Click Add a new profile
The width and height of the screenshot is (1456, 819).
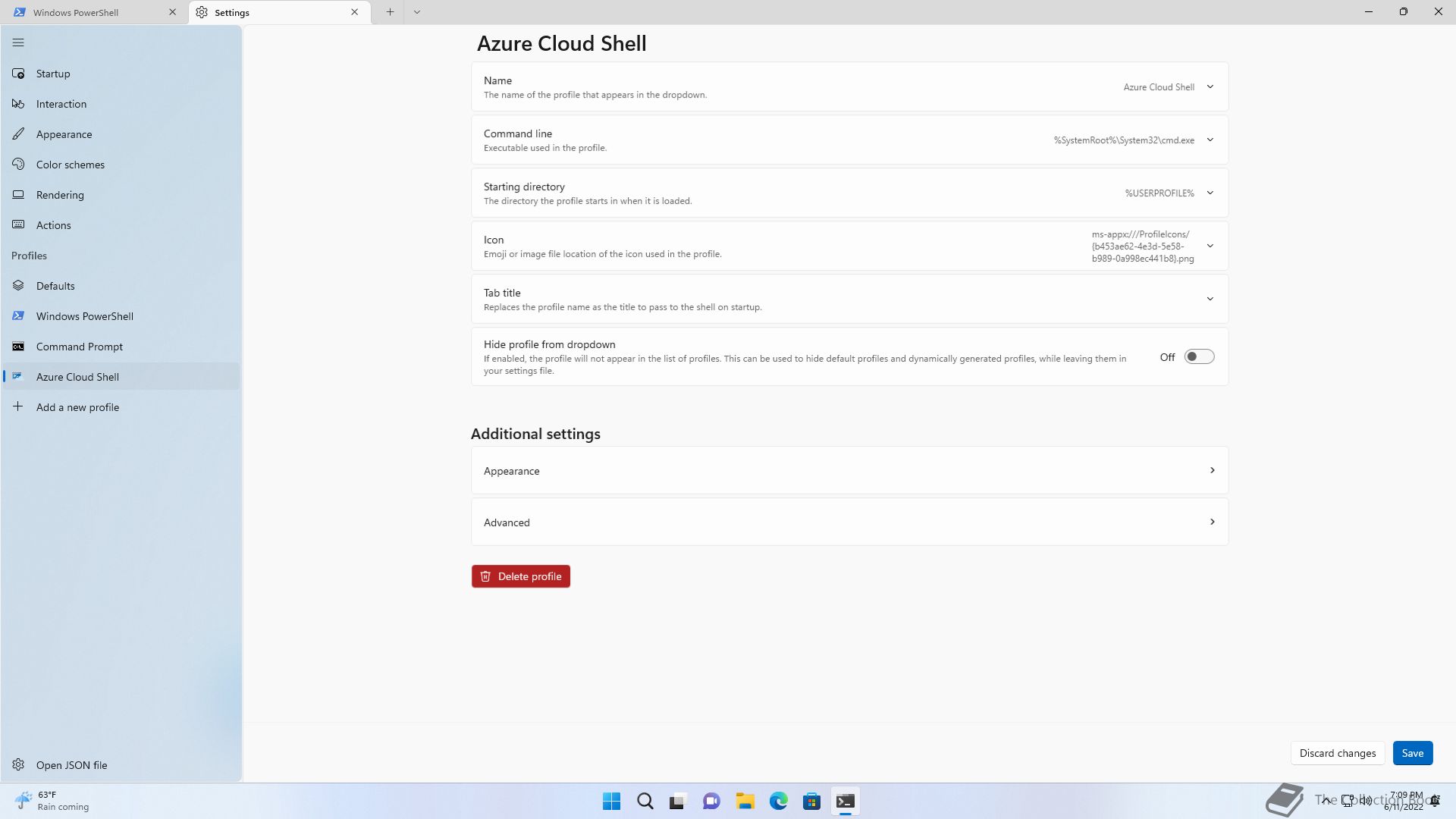tap(121, 407)
